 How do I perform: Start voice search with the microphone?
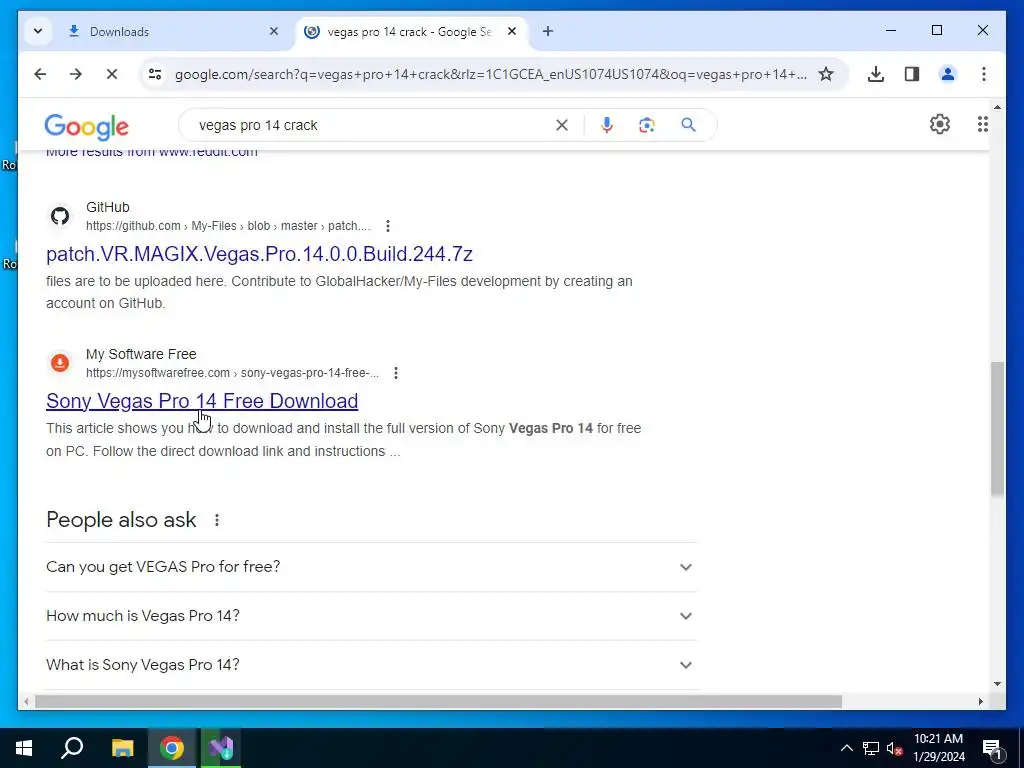pyautogui.click(x=607, y=125)
